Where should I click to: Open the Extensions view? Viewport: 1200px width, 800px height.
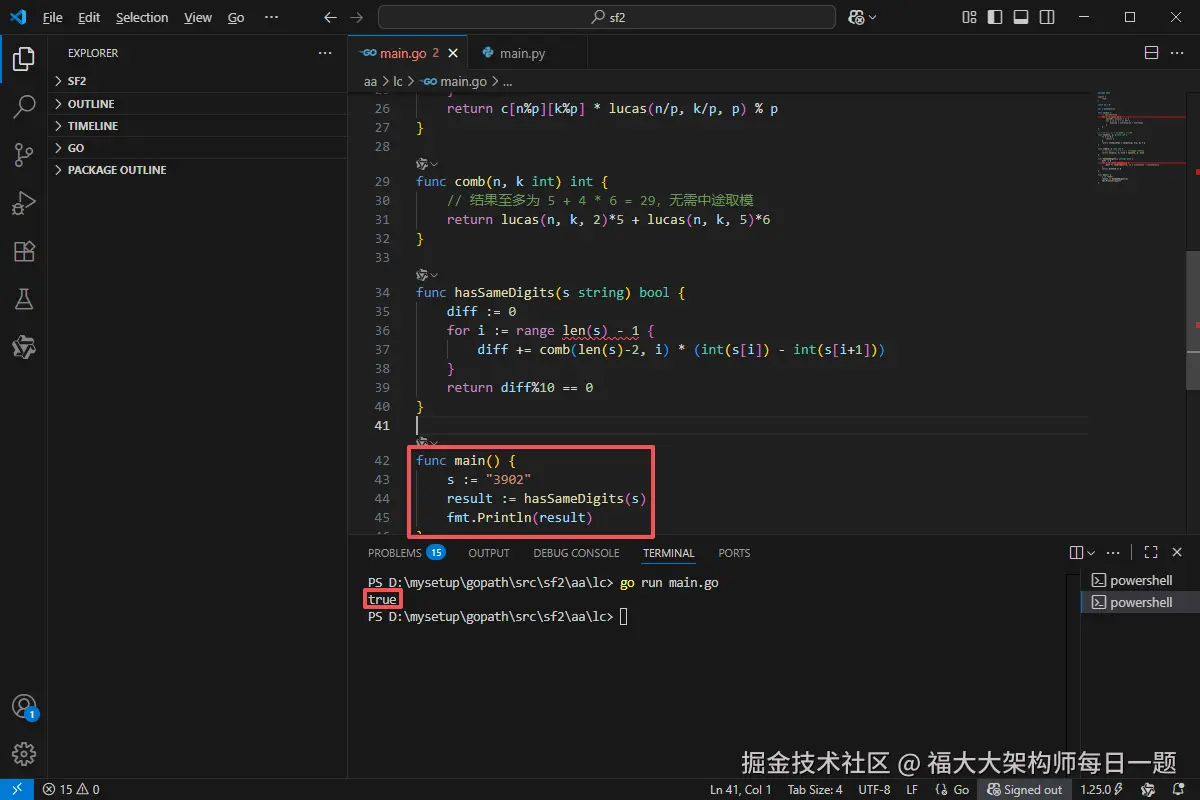point(24,251)
